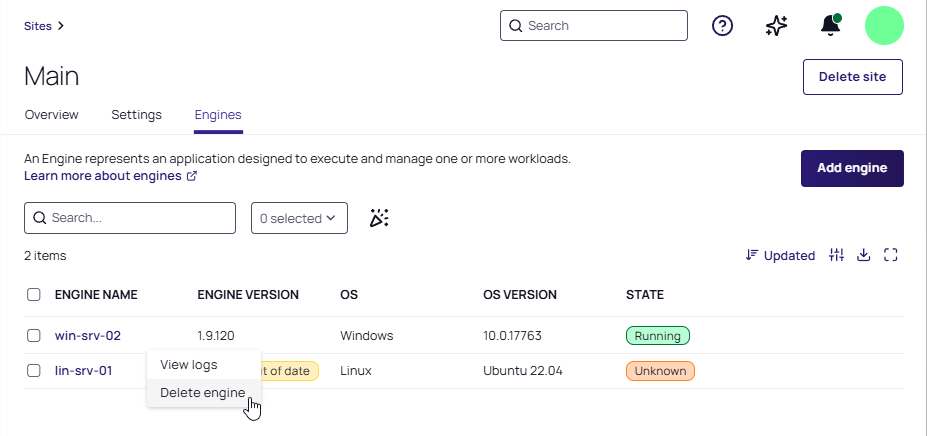Expand table to full screen
The width and height of the screenshot is (927, 436).
tap(891, 256)
